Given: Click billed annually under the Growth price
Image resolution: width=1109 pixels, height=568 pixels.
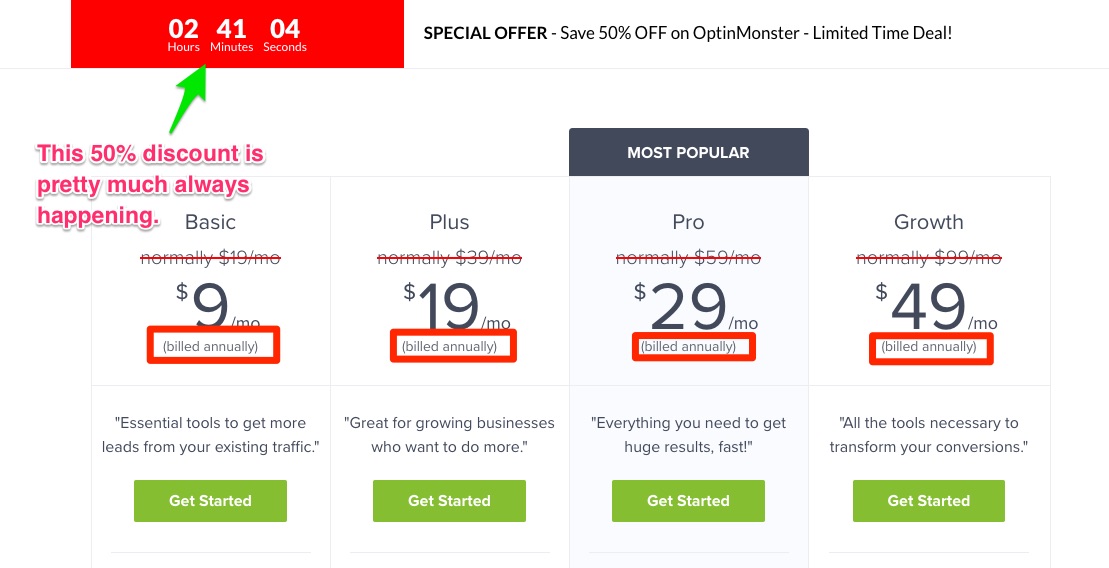Looking at the screenshot, I should [x=929, y=347].
